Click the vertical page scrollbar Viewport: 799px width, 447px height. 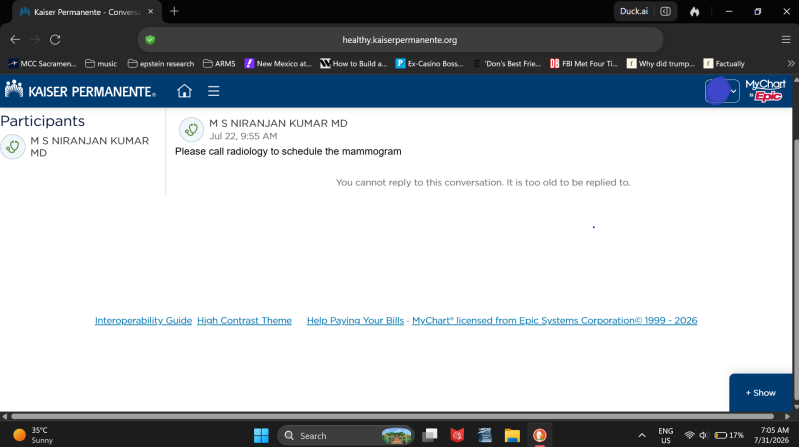coord(796,268)
